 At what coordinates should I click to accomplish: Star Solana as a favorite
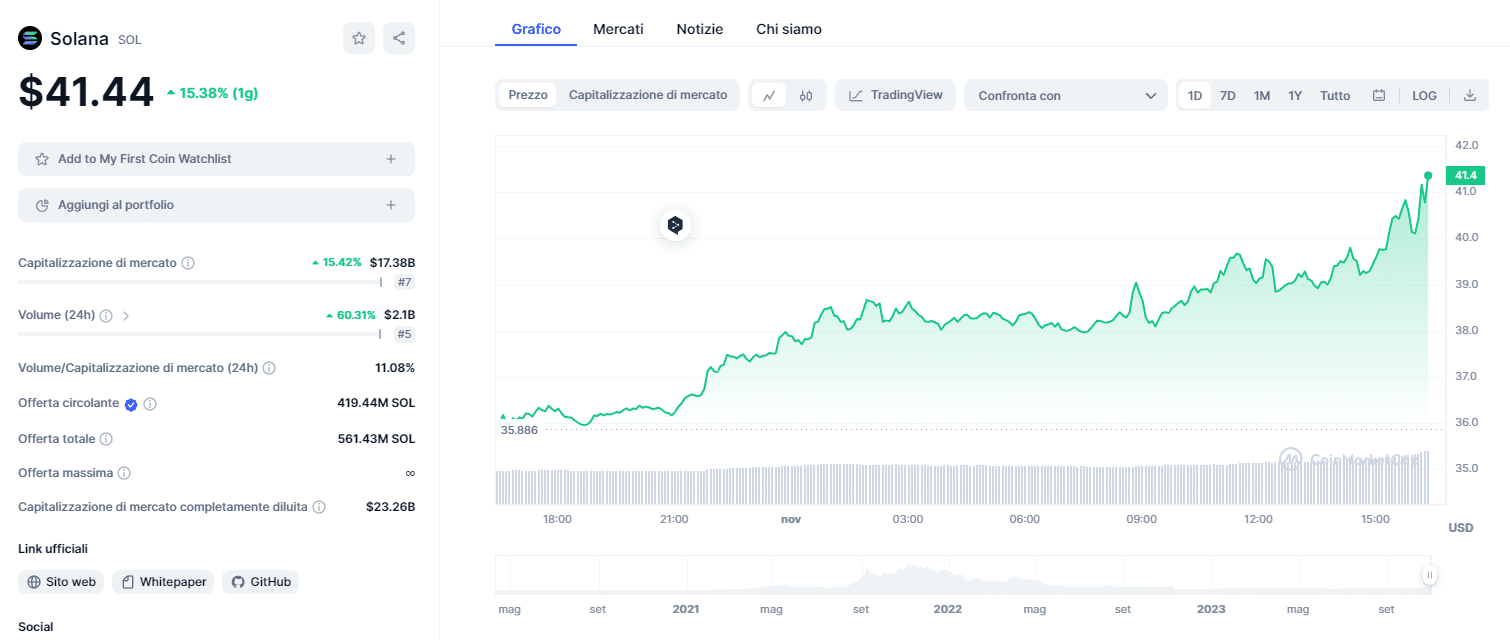(x=359, y=38)
